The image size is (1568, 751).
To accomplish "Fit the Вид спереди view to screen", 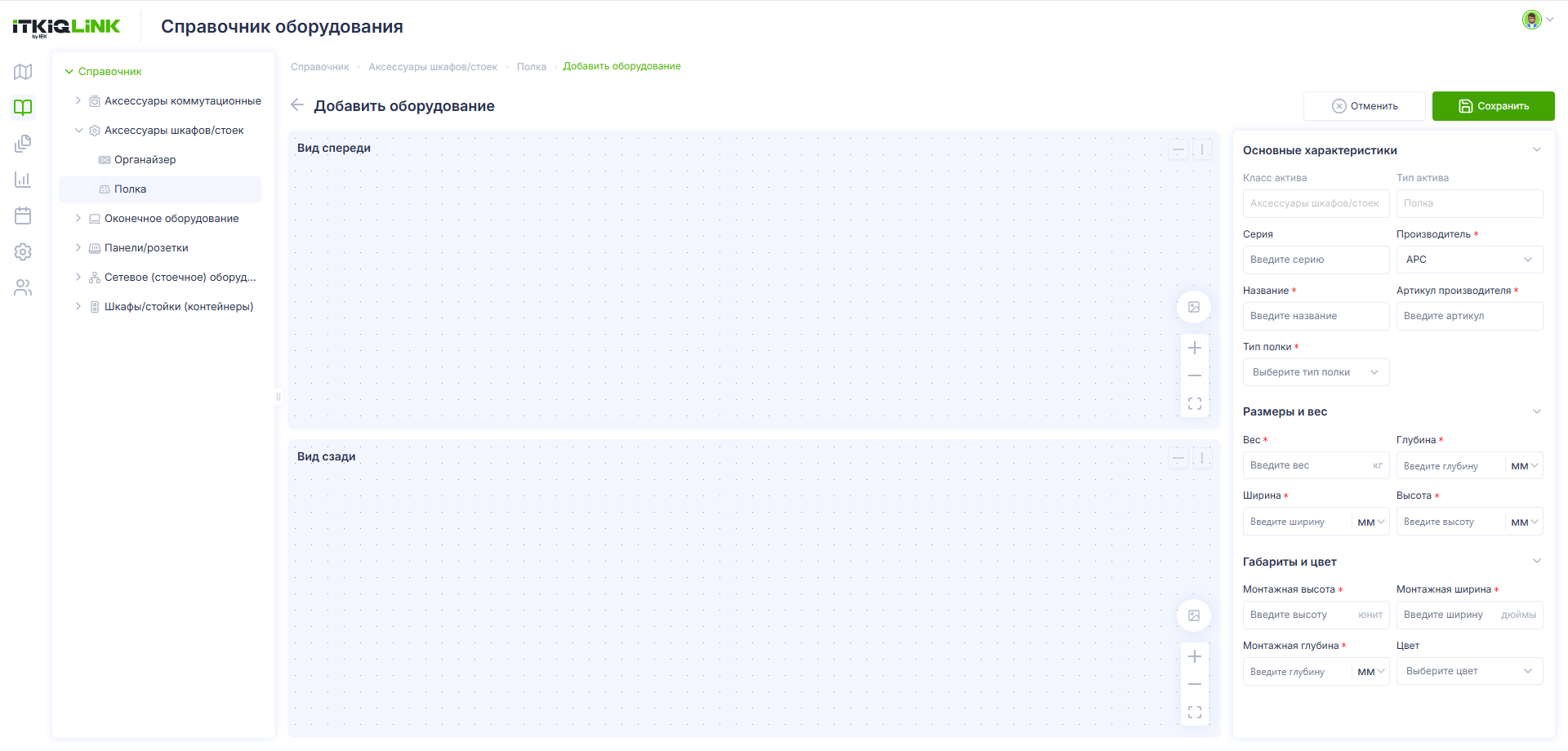I will tap(1195, 403).
